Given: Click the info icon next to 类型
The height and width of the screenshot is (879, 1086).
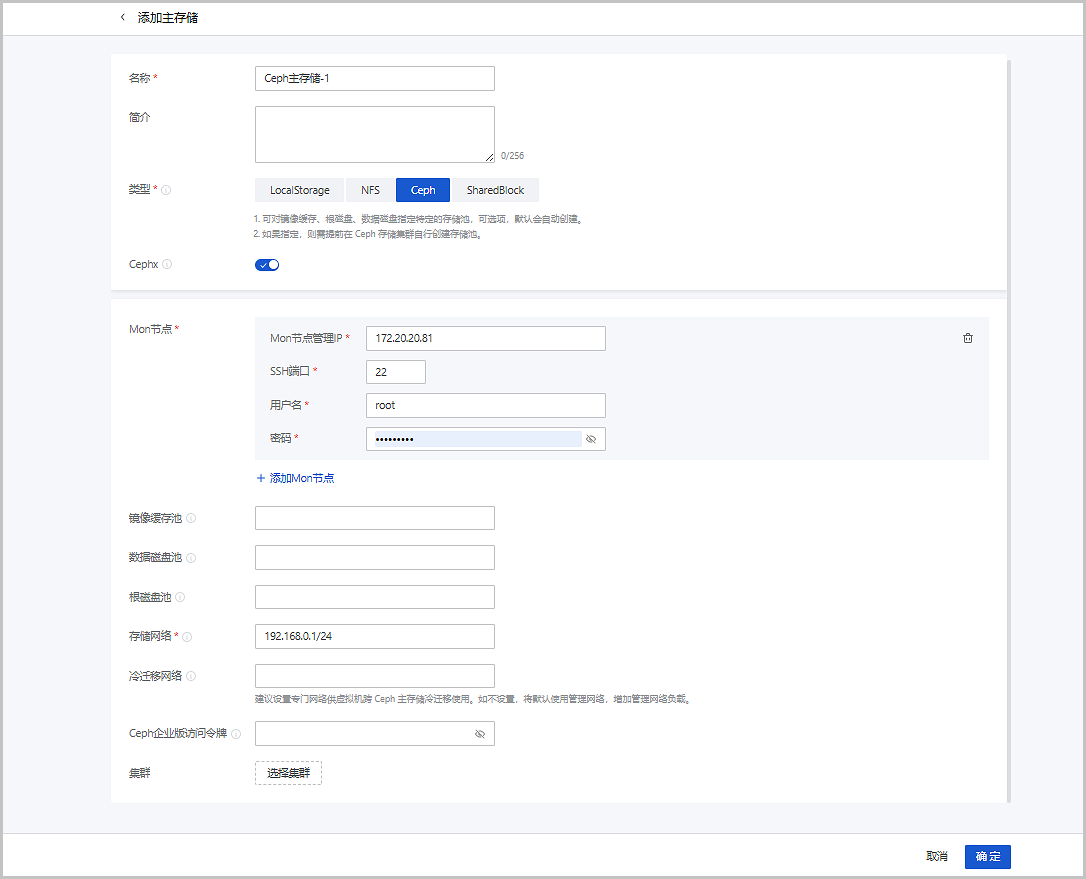Looking at the screenshot, I should (166, 190).
